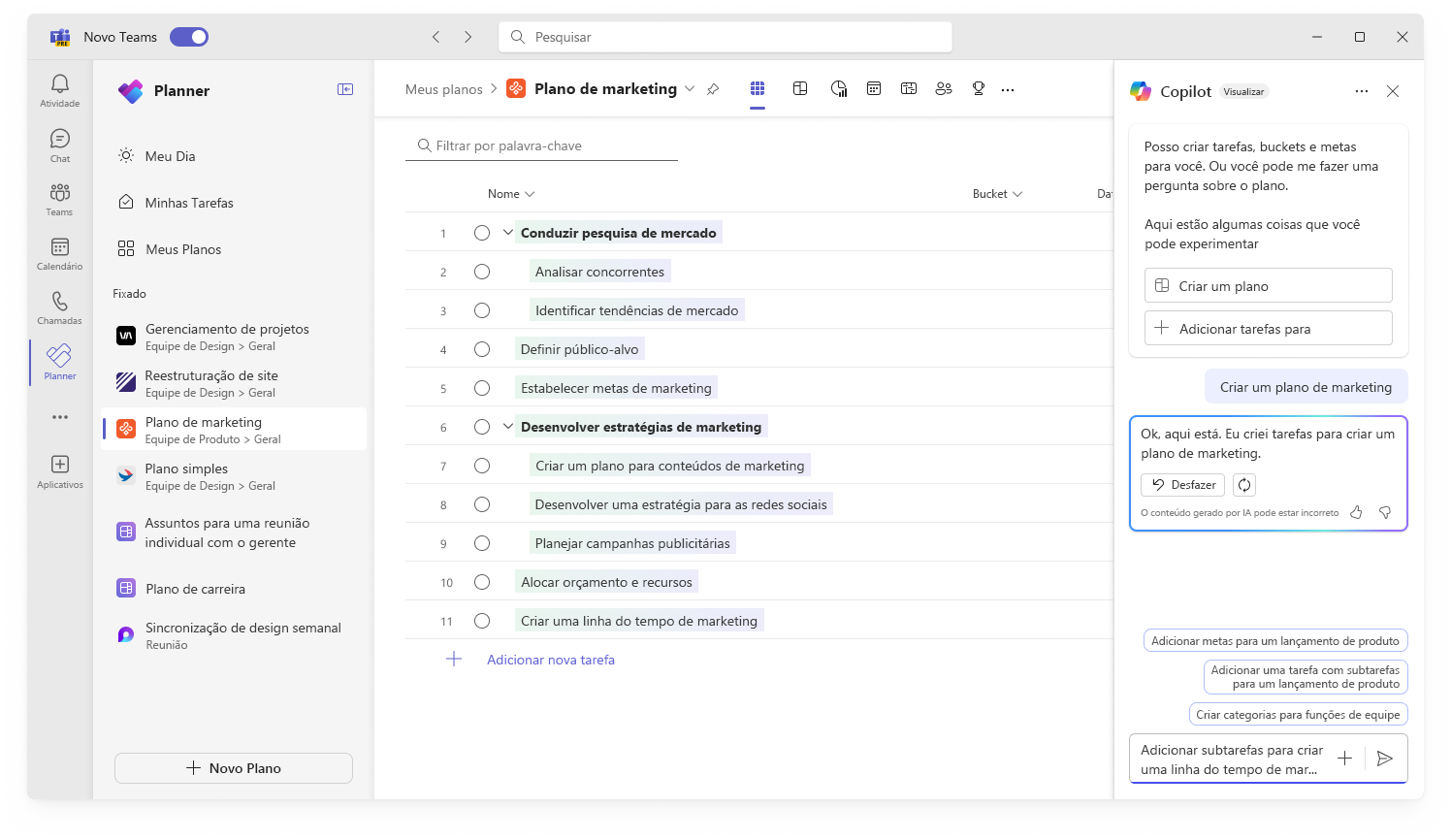The height and width of the screenshot is (840, 1451).
Task: Open pinned plan Plano simples
Action: [235, 476]
